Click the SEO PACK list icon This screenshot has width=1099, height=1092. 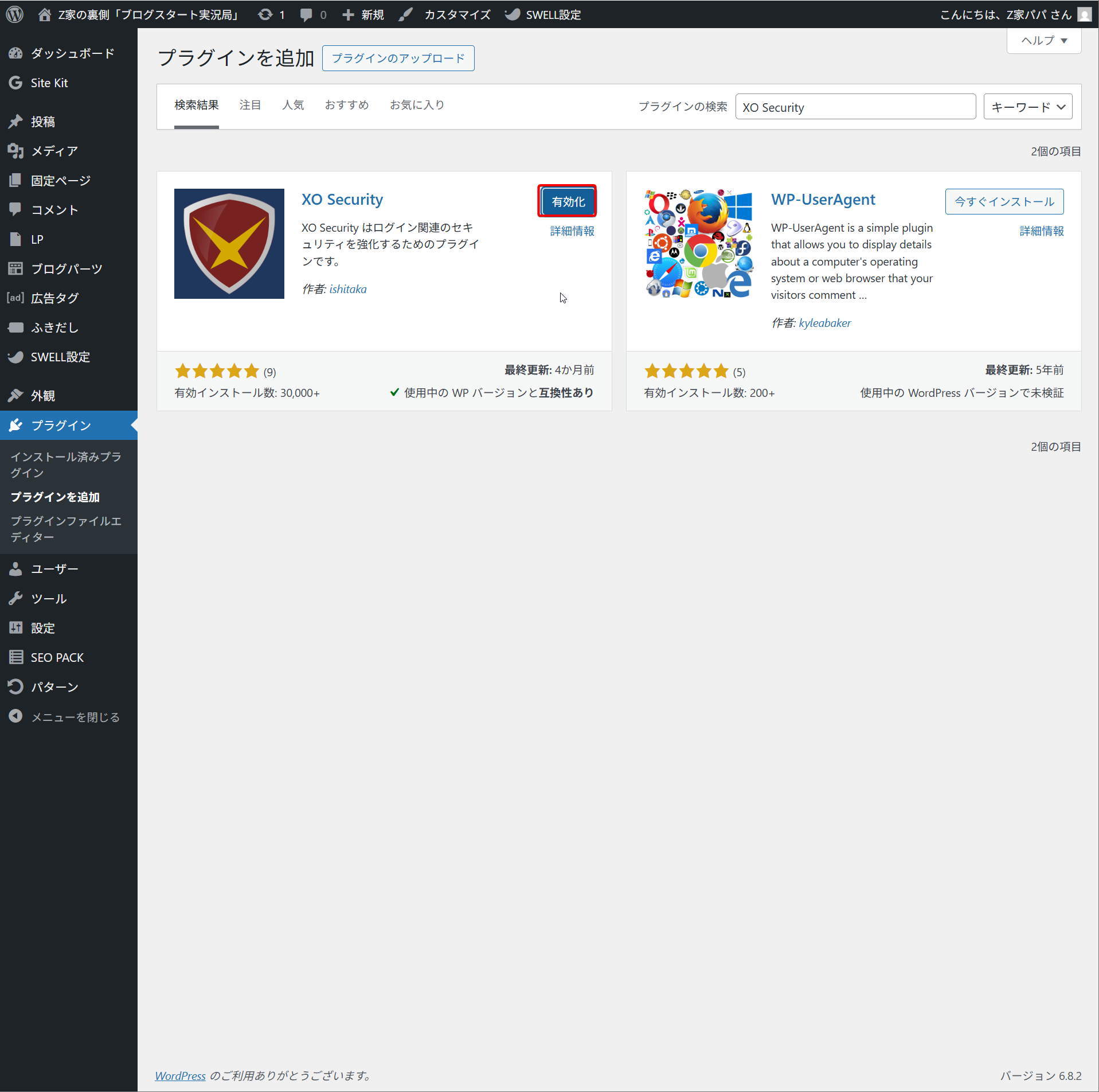point(15,657)
